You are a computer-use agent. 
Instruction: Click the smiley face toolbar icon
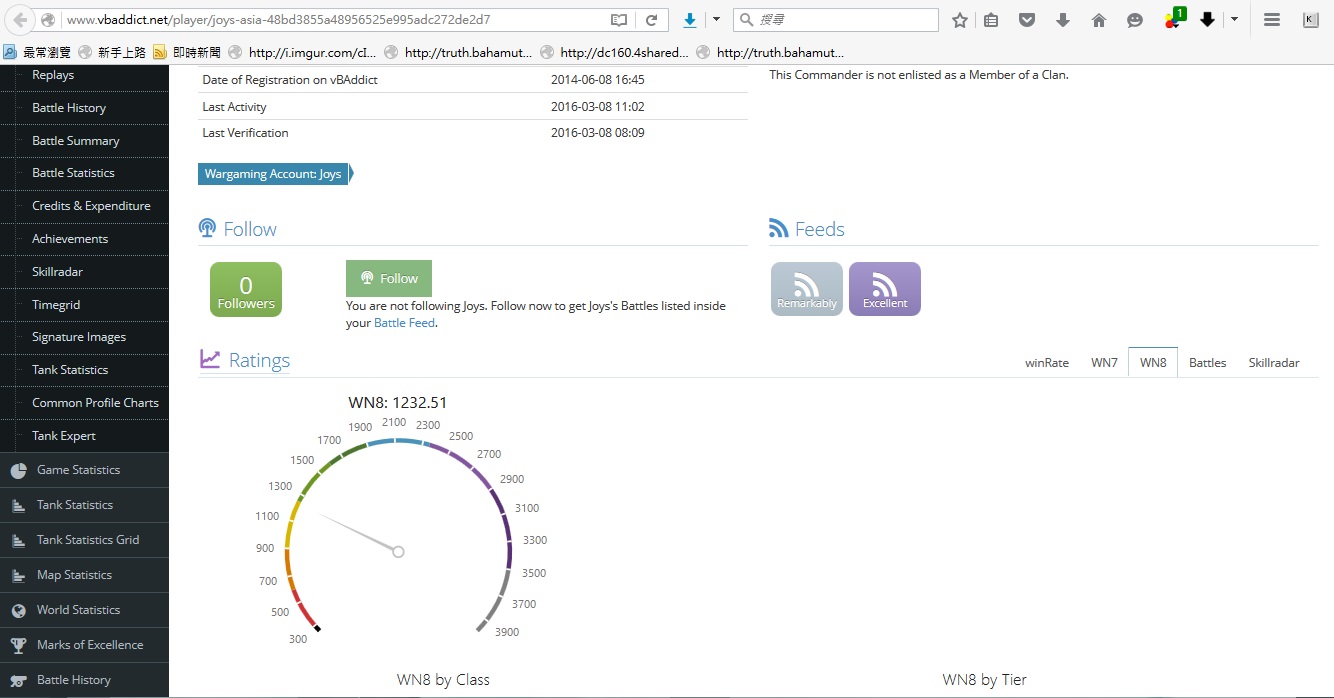pyautogui.click(x=1134, y=20)
